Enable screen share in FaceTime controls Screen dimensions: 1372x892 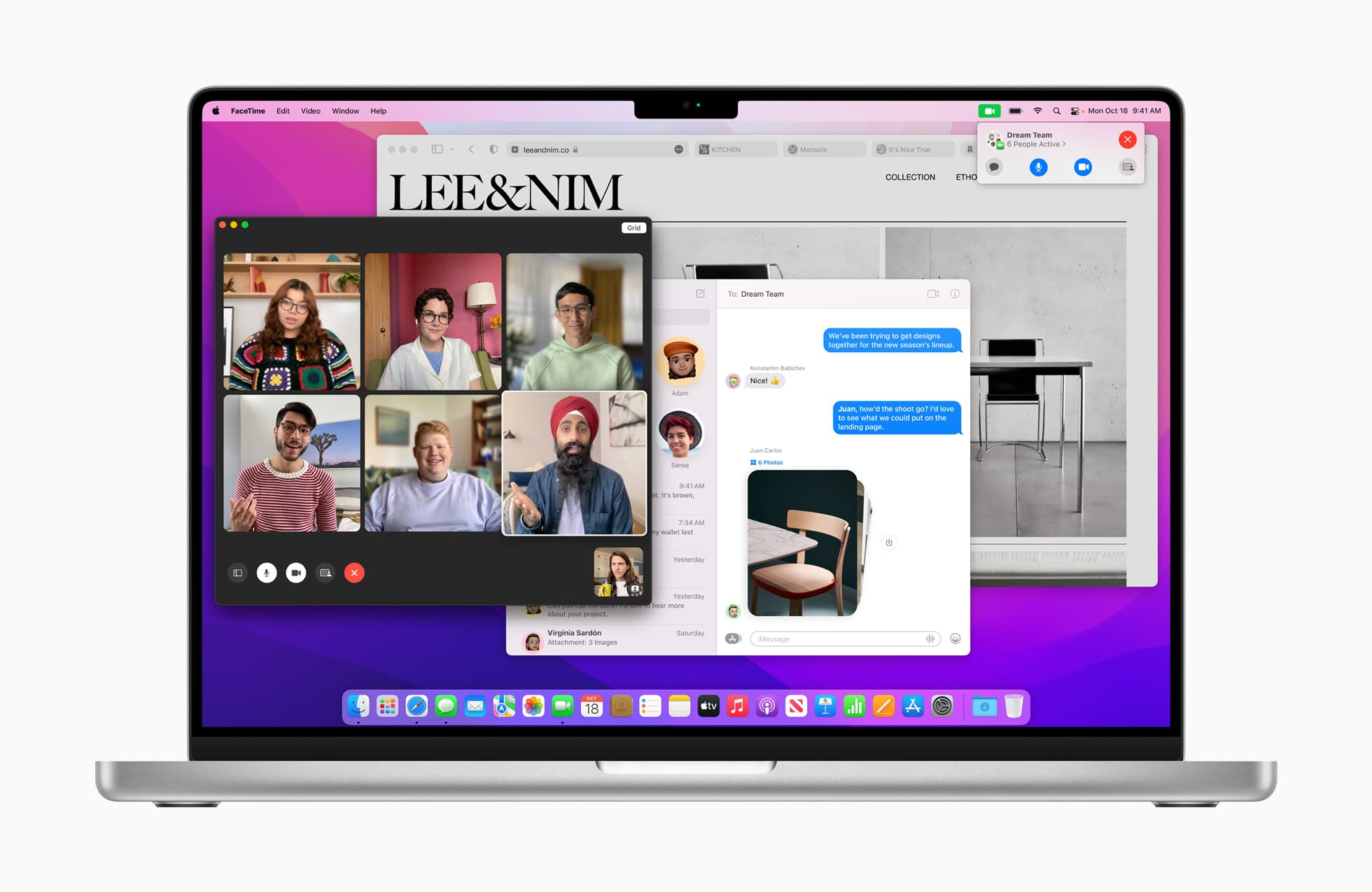326,572
